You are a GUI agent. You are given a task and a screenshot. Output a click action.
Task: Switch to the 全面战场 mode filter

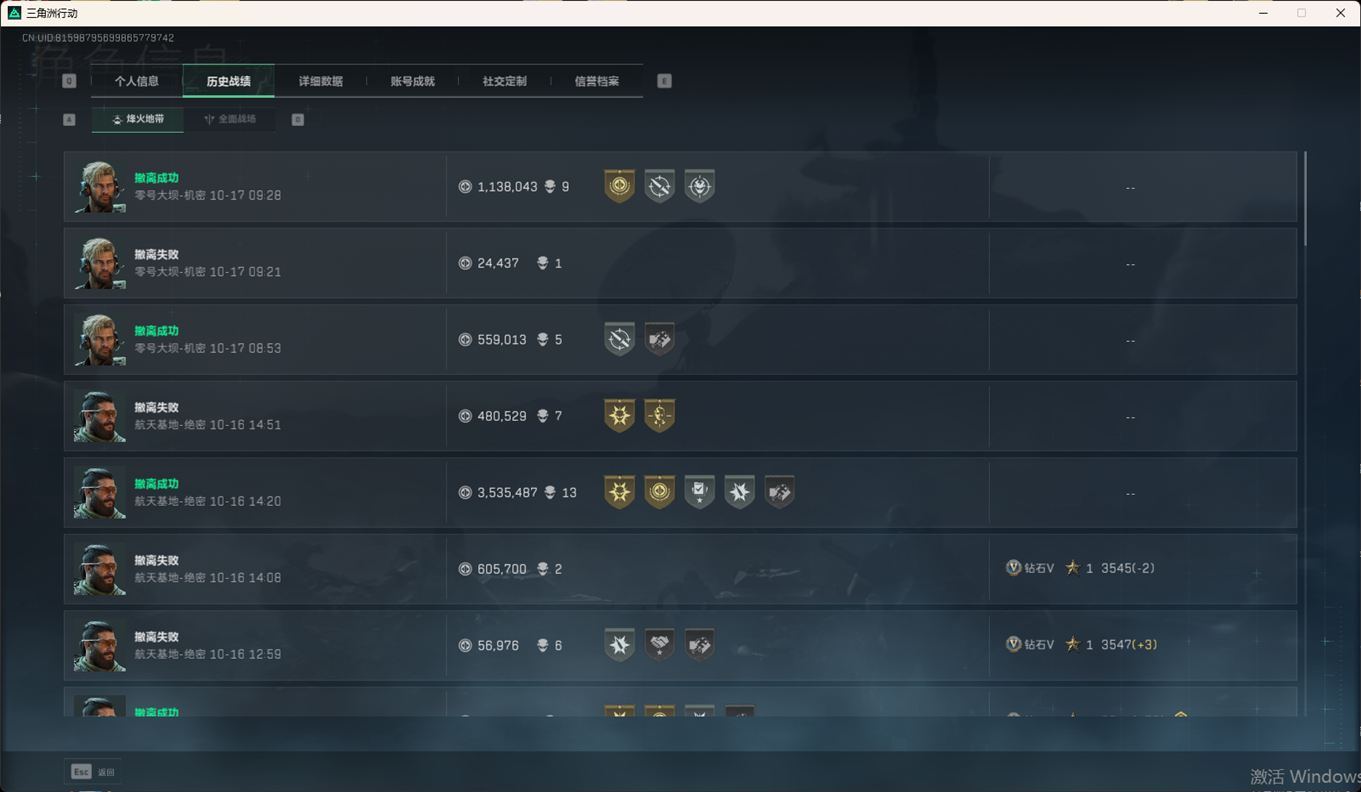230,119
